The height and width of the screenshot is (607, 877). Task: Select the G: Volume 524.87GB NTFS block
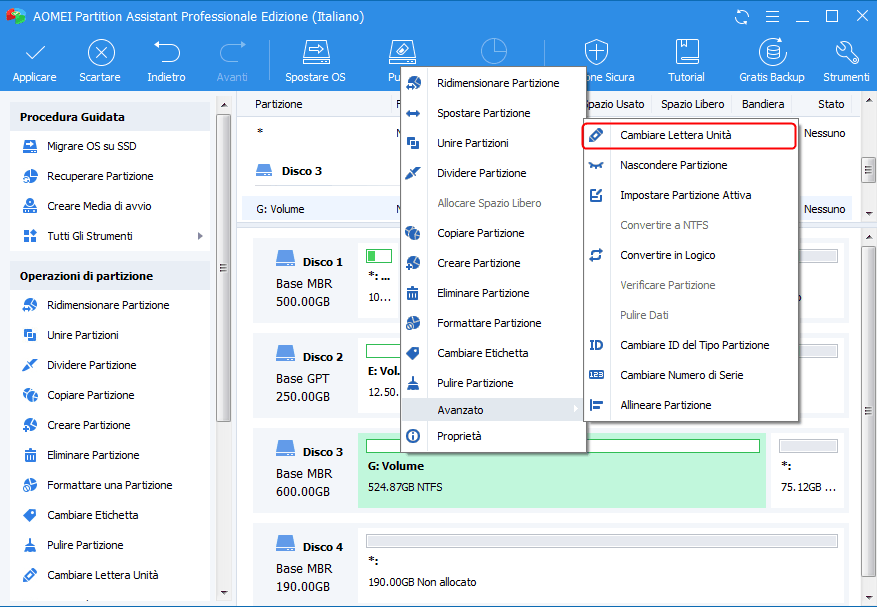point(562,471)
